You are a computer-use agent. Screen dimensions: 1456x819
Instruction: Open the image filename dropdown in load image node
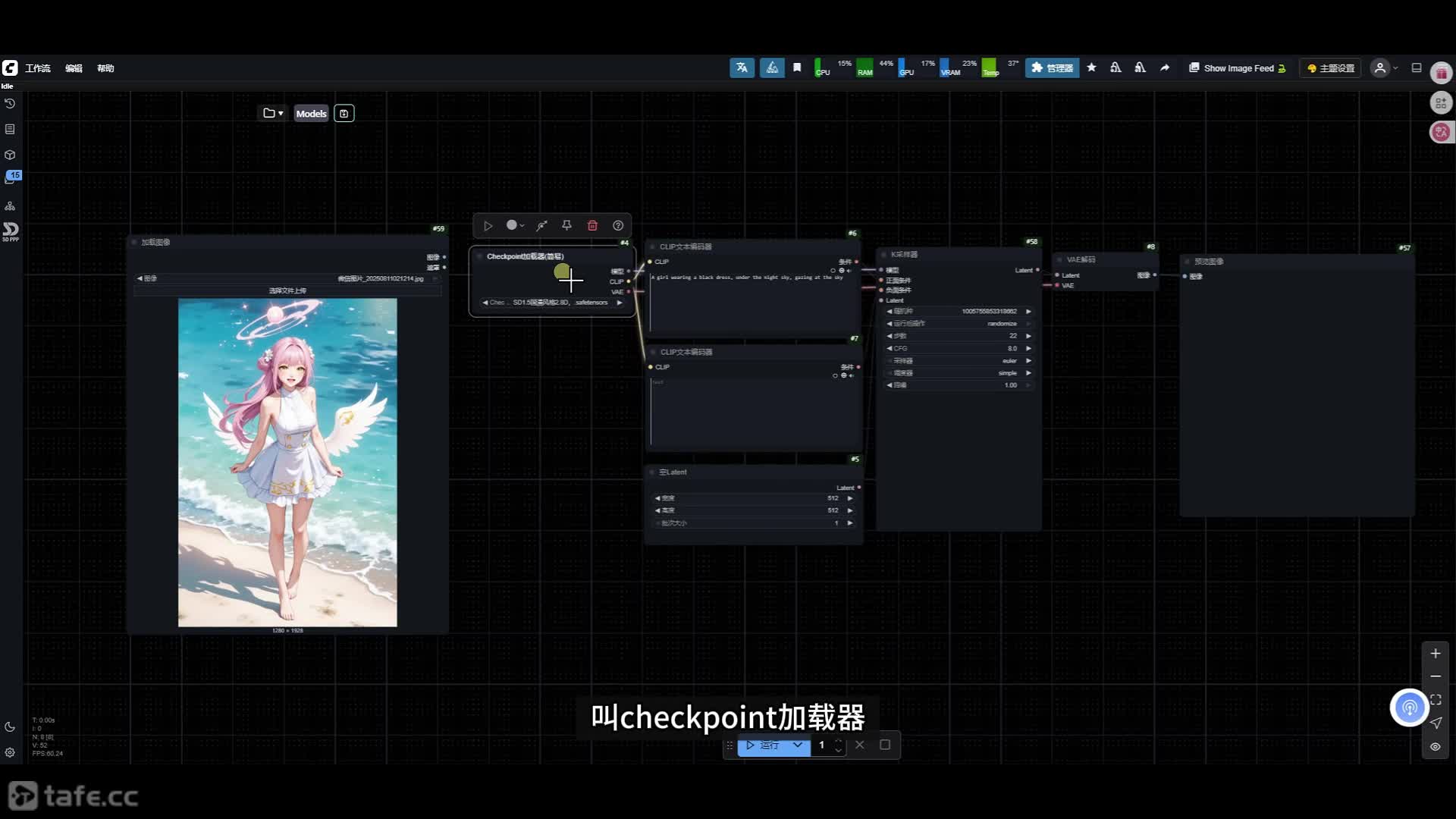pyautogui.click(x=287, y=278)
